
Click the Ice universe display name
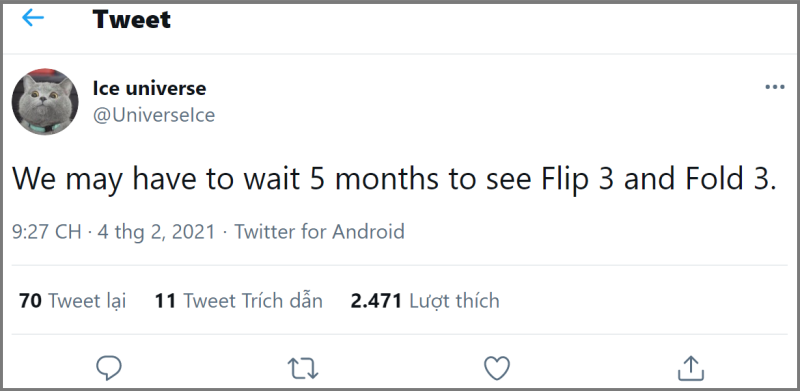click(x=149, y=88)
